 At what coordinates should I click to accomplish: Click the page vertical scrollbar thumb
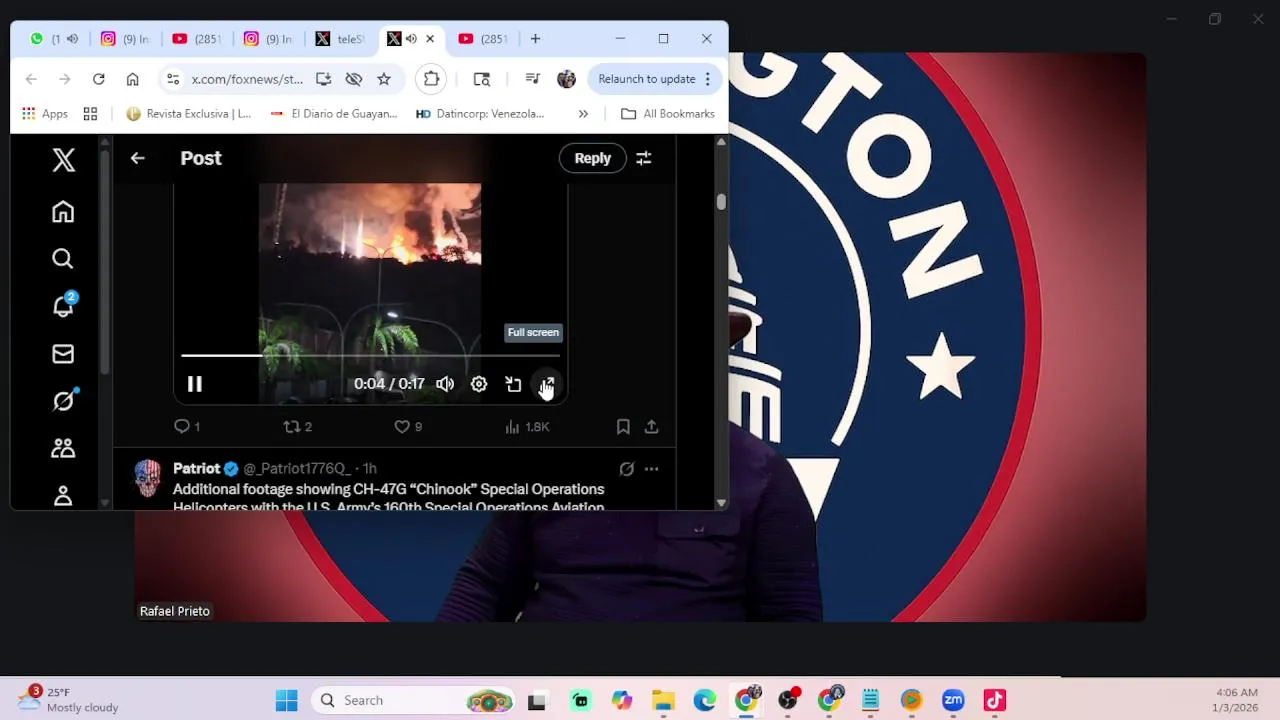[x=721, y=201]
